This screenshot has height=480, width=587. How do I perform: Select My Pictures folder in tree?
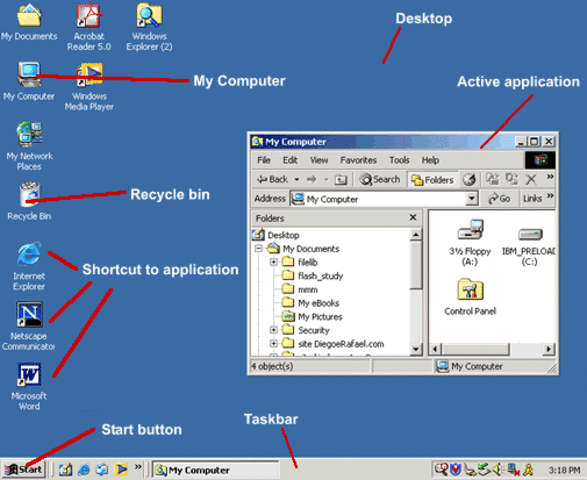tap(312, 317)
